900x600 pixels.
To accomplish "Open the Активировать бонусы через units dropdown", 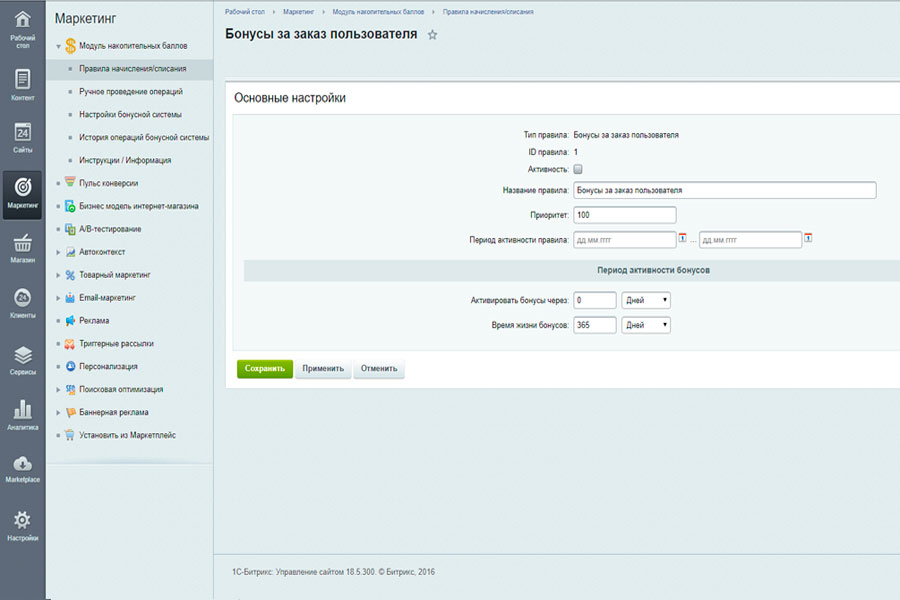I will tap(646, 300).
